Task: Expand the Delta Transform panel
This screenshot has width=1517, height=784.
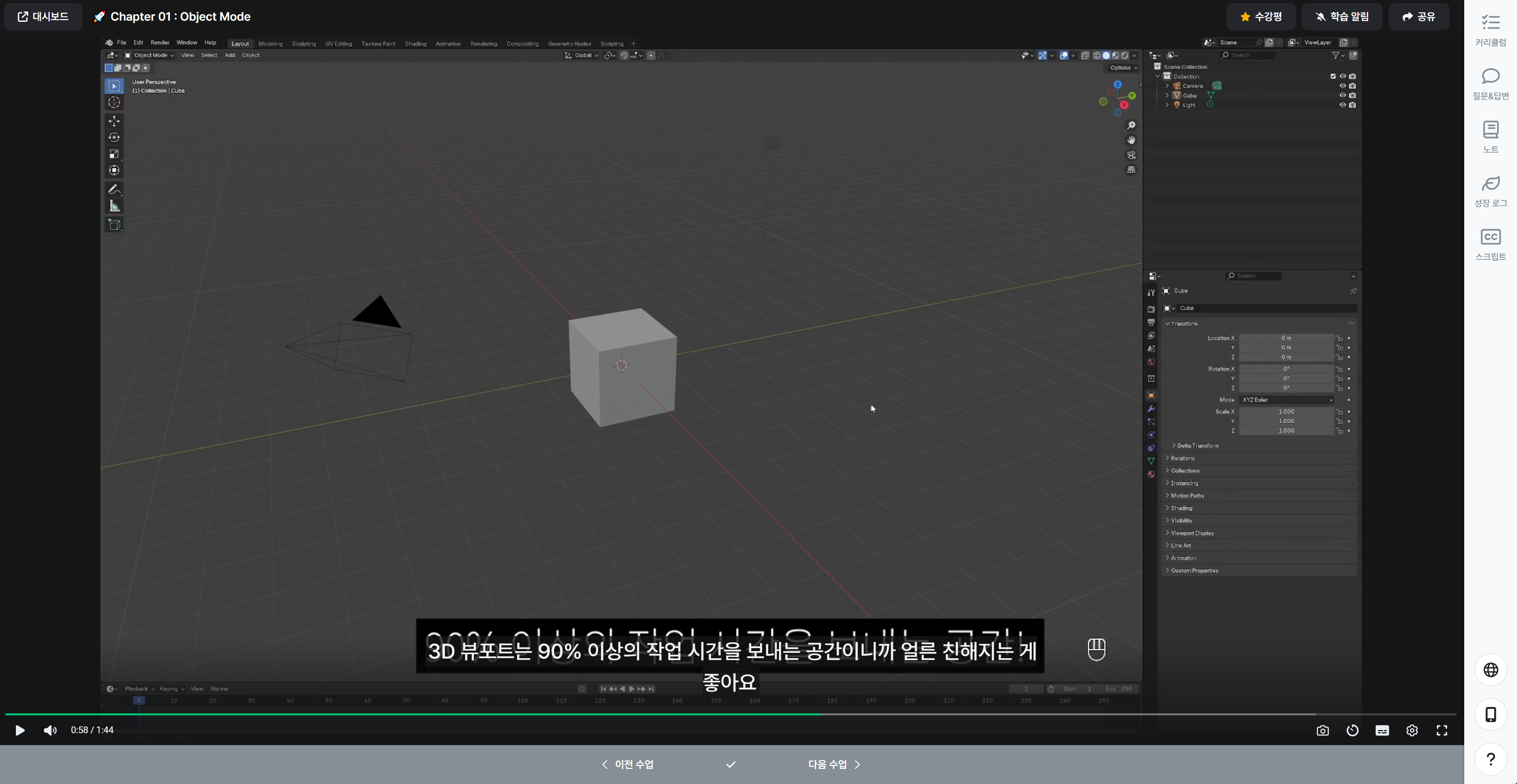Action: [x=1198, y=446]
